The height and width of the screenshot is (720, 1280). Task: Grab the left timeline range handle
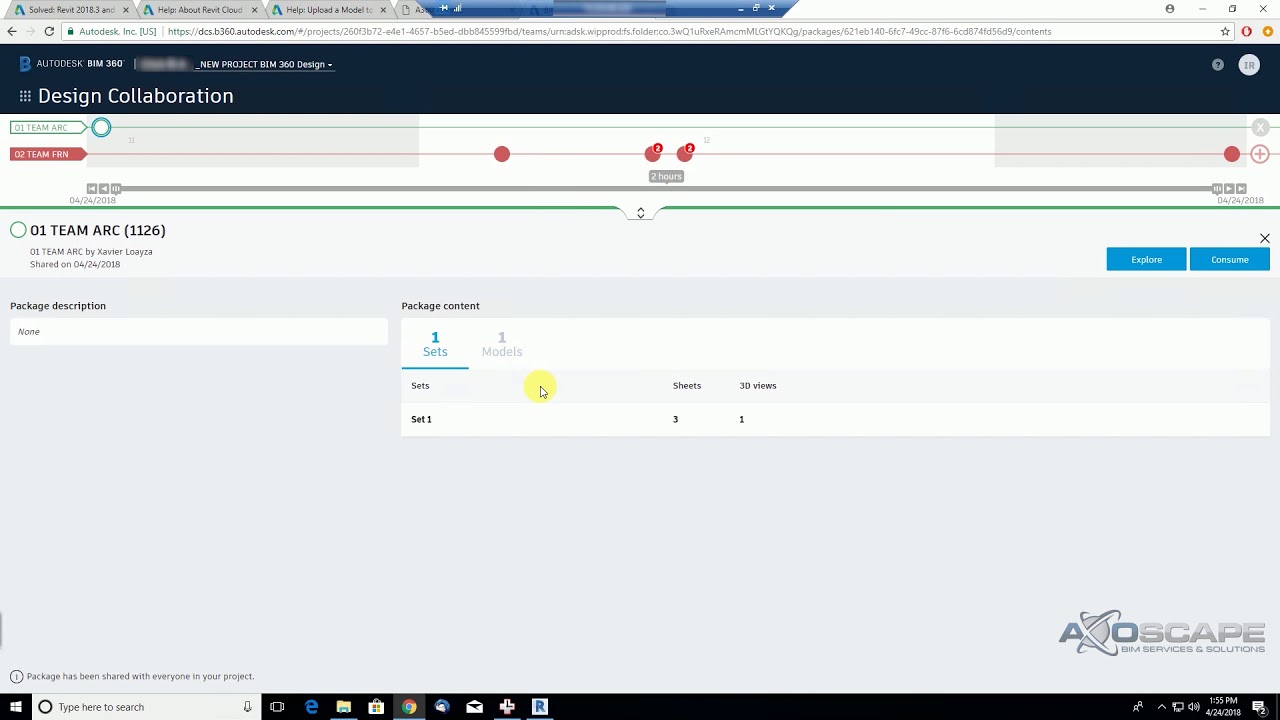(116, 188)
